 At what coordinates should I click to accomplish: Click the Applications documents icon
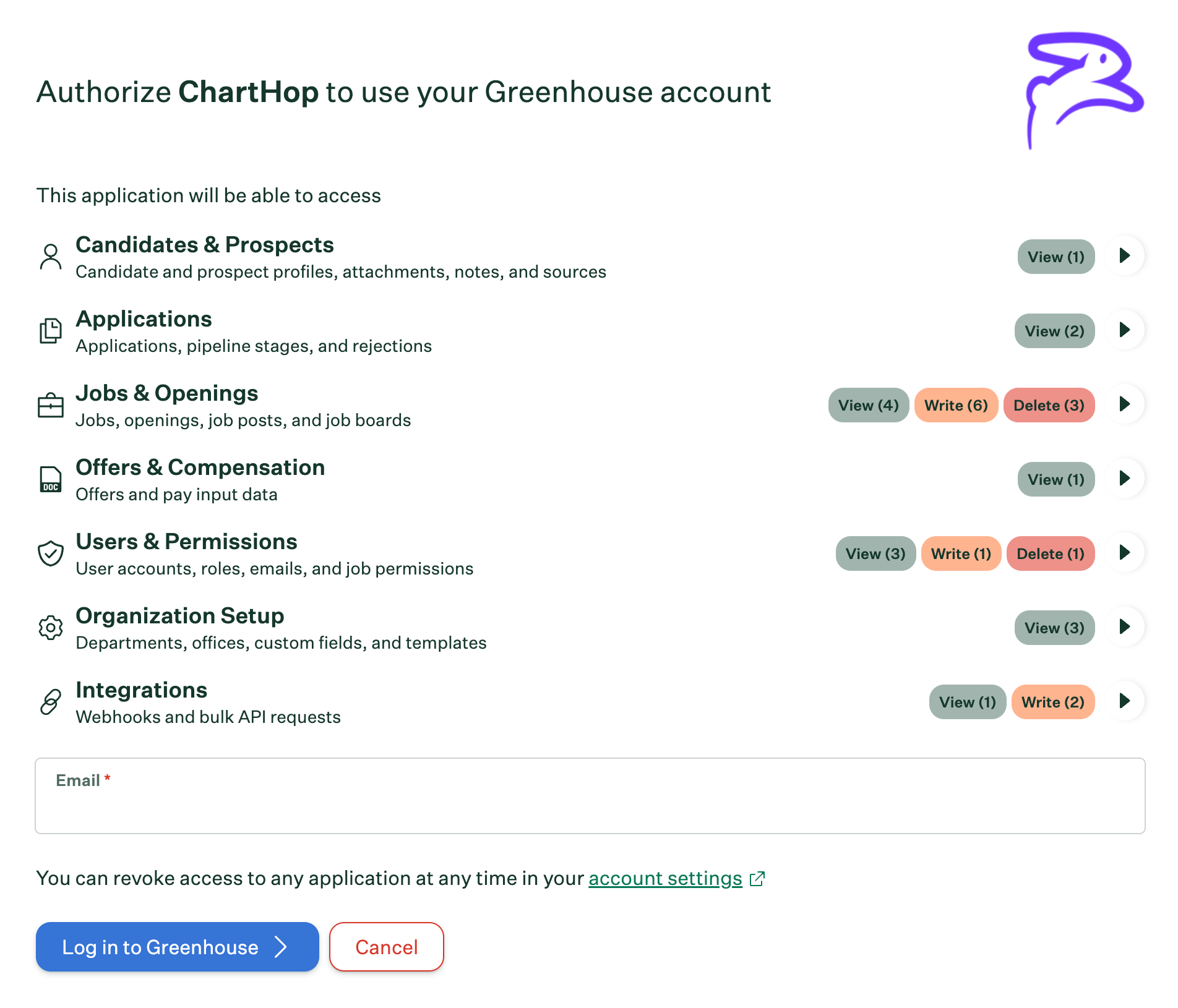[x=51, y=331]
